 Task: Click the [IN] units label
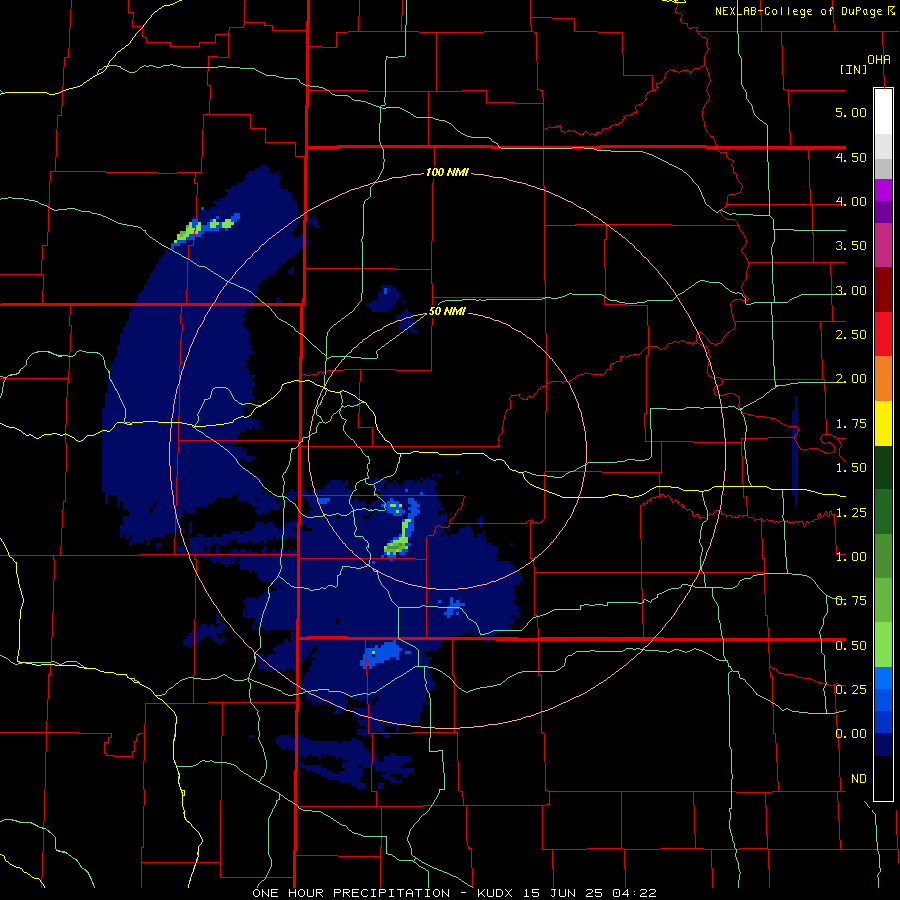[854, 69]
